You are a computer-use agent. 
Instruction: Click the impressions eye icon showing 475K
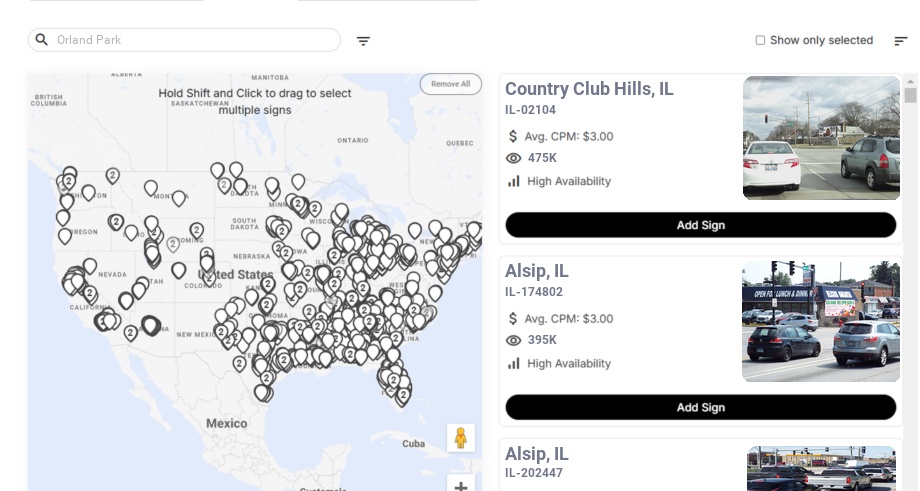coord(513,158)
